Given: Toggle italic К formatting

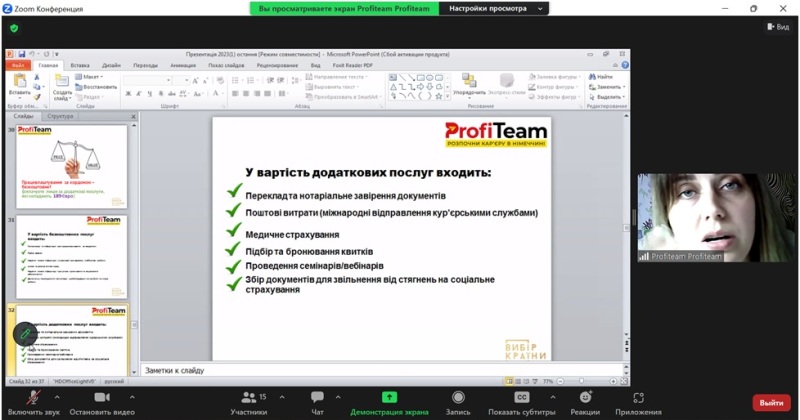Looking at the screenshot, I should (139, 93).
